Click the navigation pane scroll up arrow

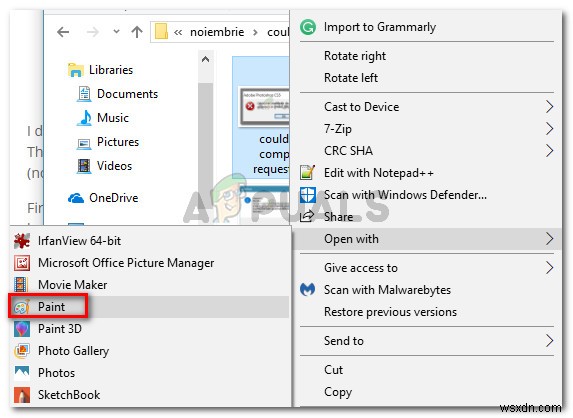(x=205, y=59)
